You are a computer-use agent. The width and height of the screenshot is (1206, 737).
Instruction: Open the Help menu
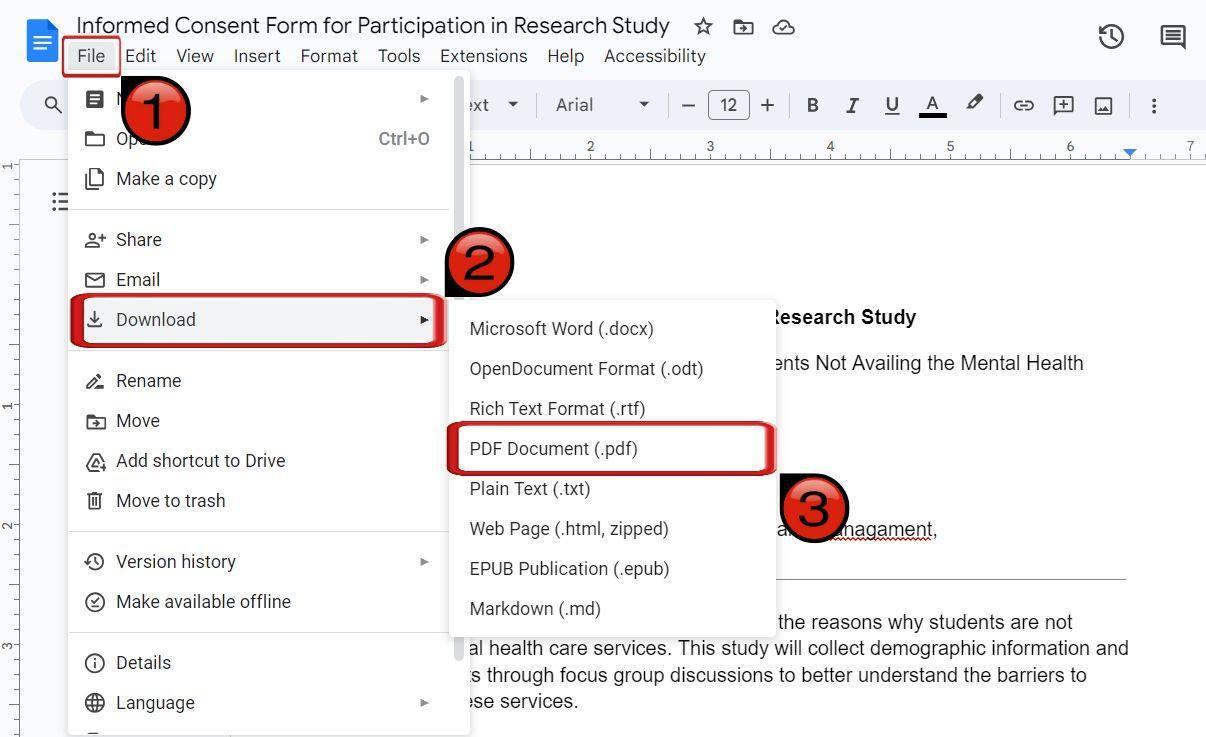click(x=565, y=56)
